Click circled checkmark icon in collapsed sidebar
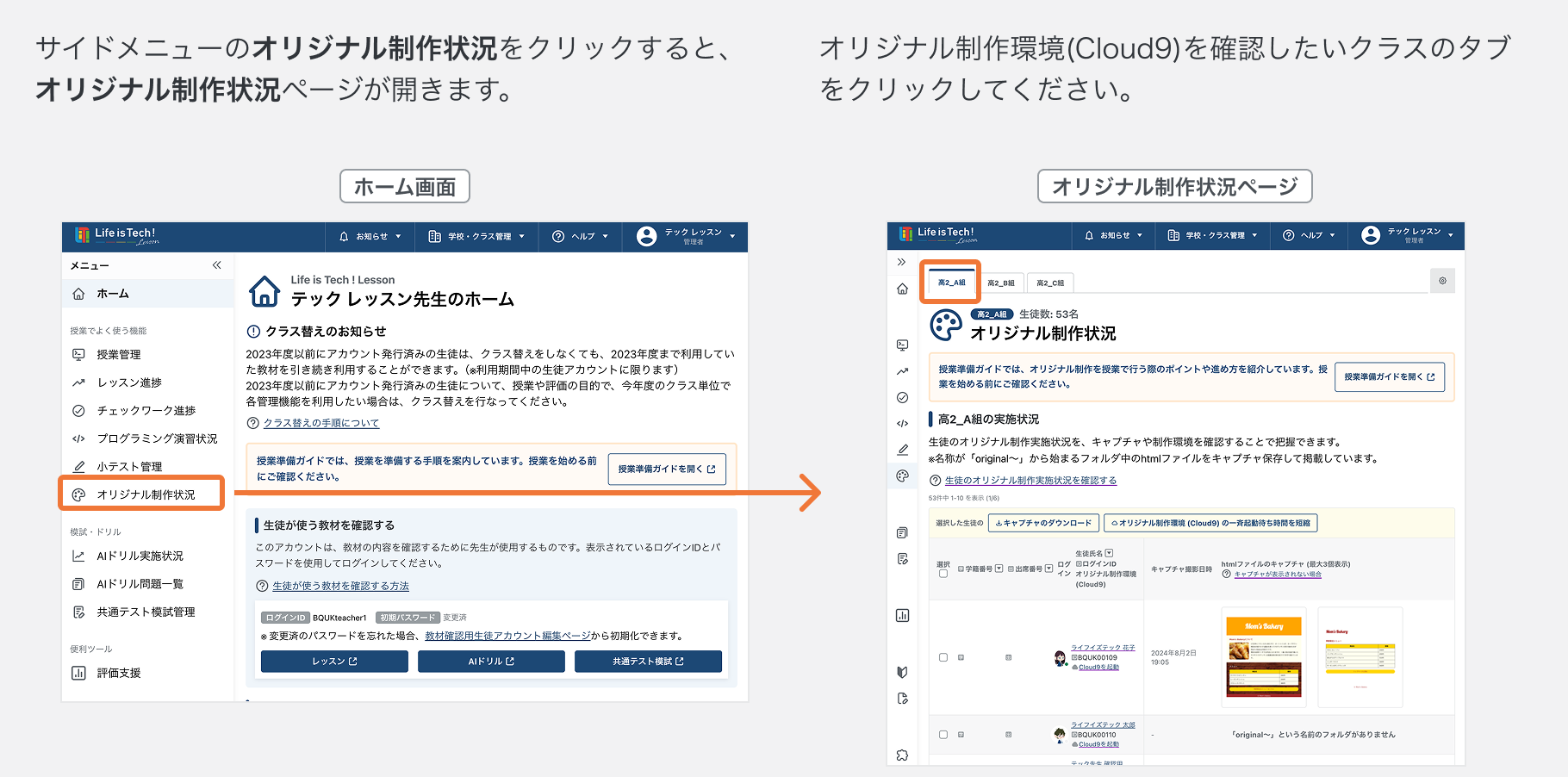Screen dimensions: 1568x777 [x=902, y=398]
